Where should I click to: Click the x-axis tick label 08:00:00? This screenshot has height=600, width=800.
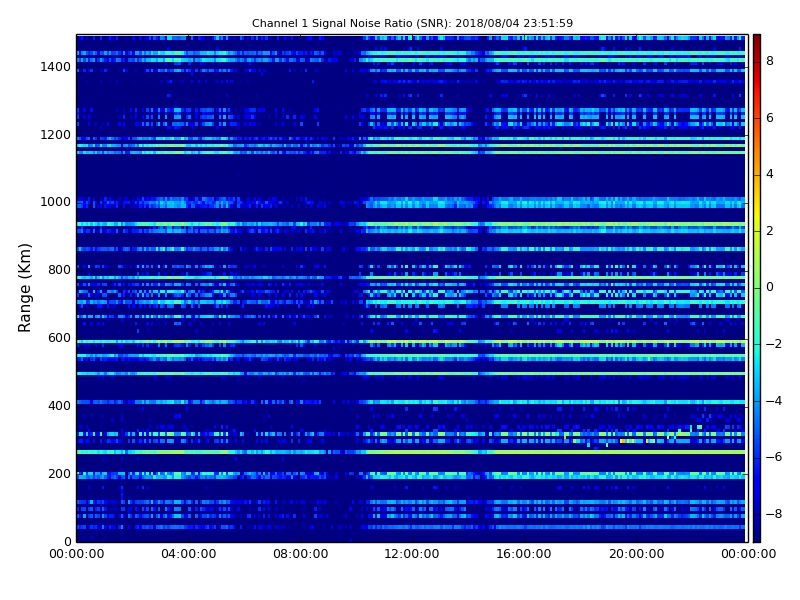click(x=301, y=554)
